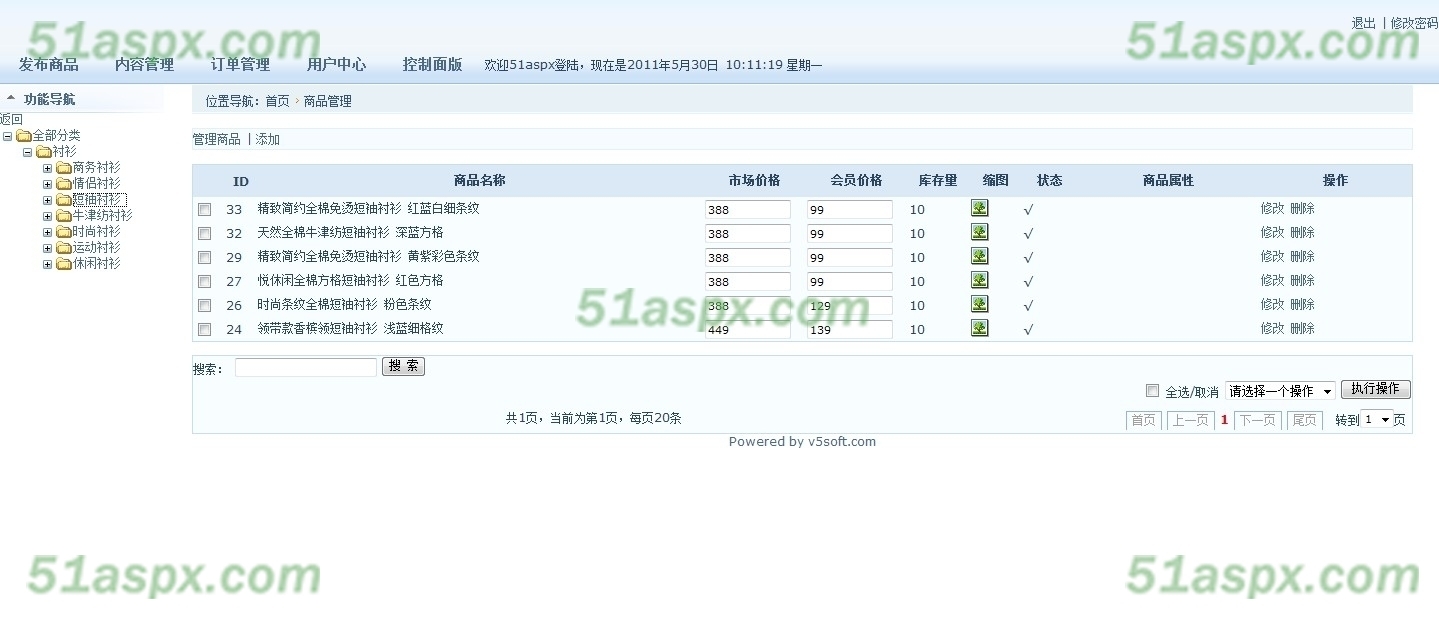This screenshot has width=1439, height=619.
Task: Edit member price field for ID 26
Action: tap(850, 305)
